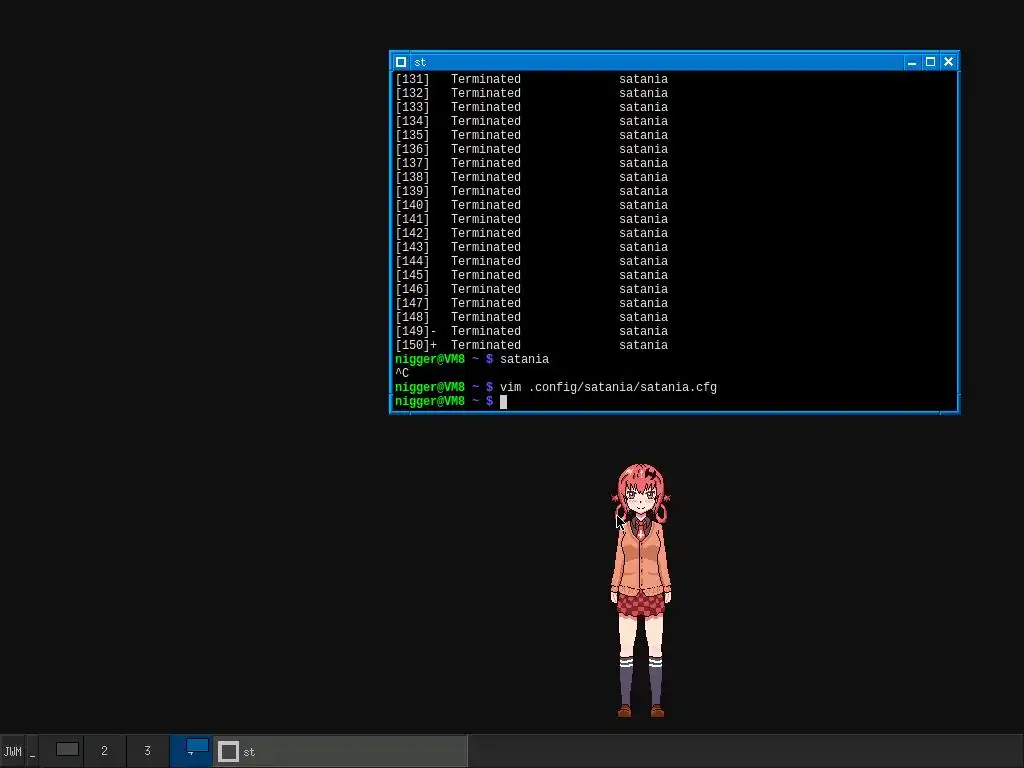This screenshot has width=1024, height=768.
Task: Open the JWM root menu button
Action: [x=13, y=751]
